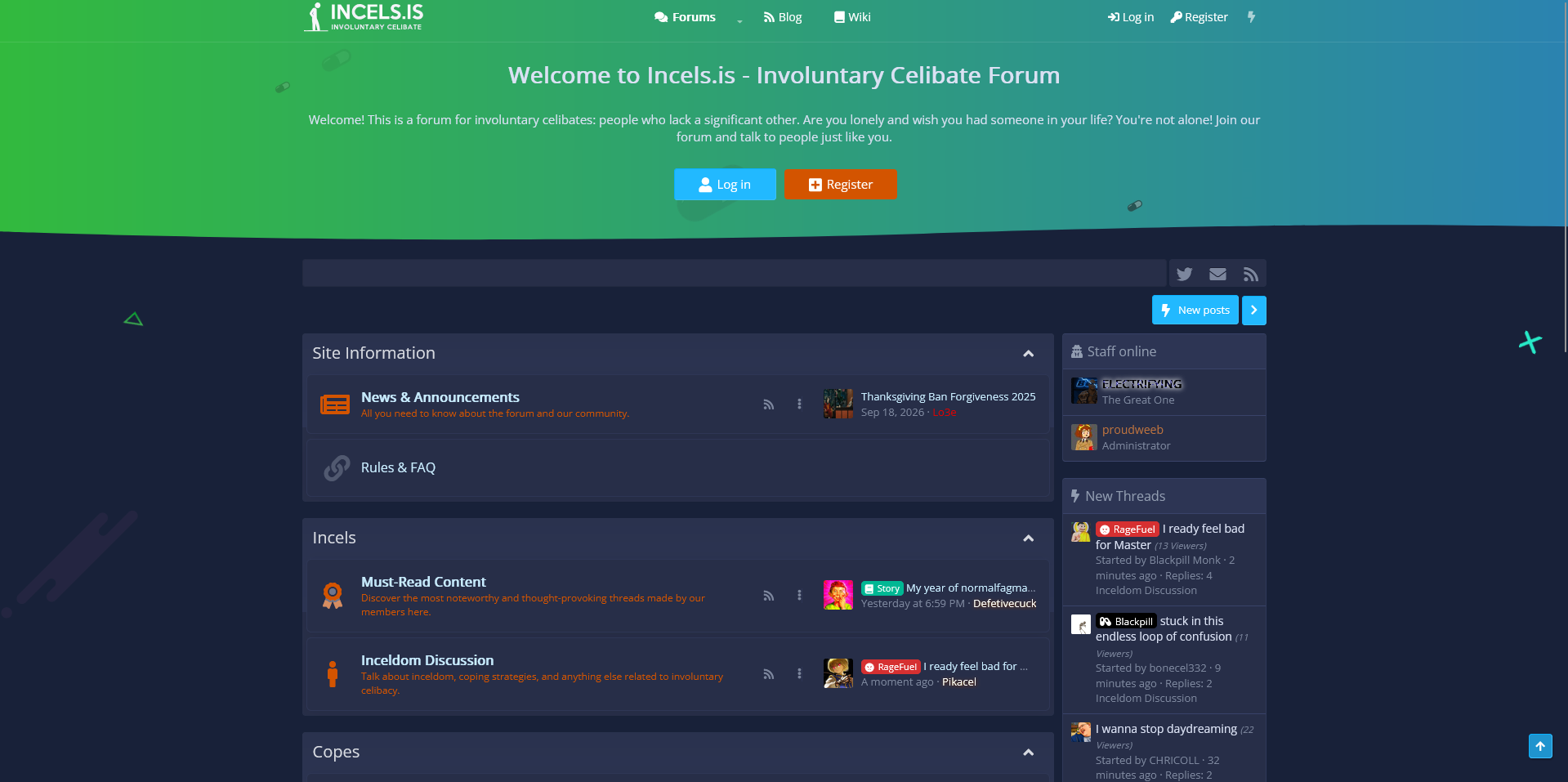Click the scroll-to-top arrow button
Screen dimensions: 1568x782
(1540, 746)
